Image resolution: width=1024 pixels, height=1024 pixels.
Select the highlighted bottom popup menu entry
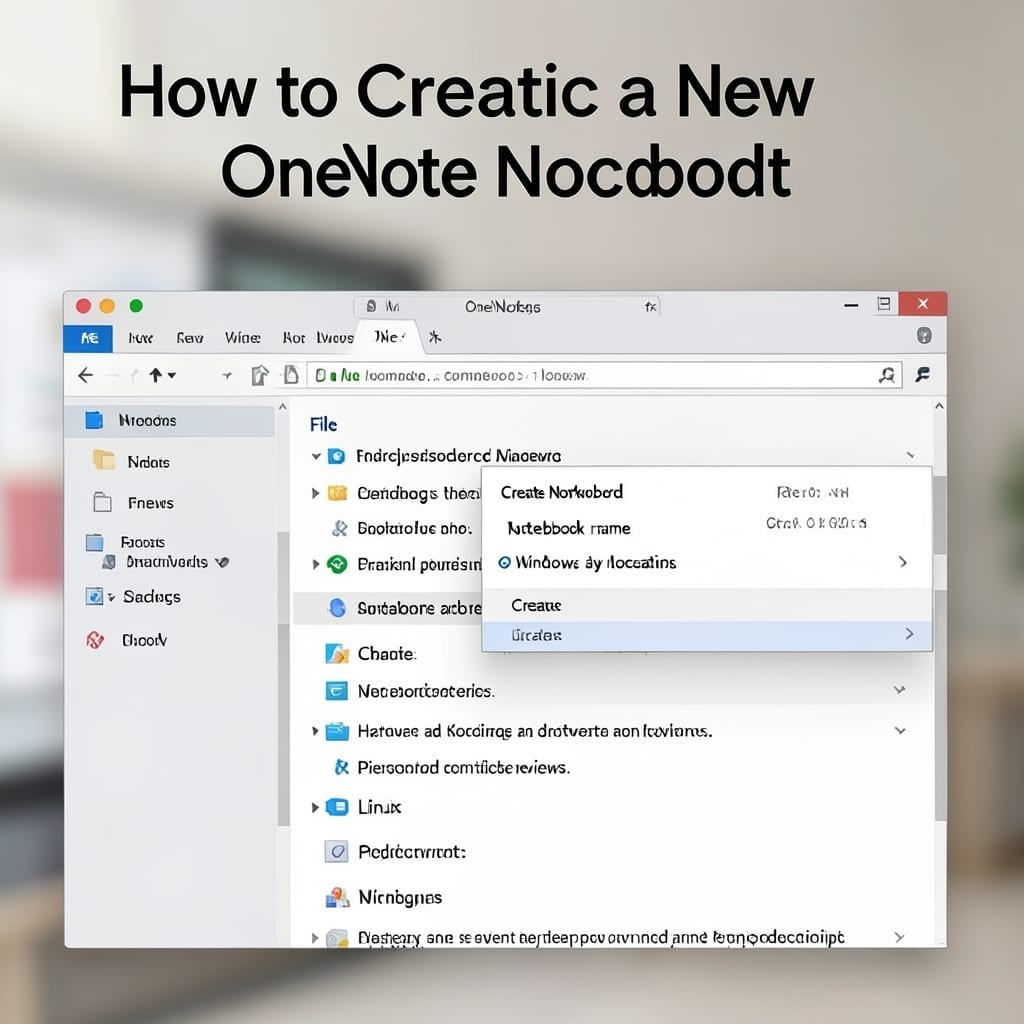click(707, 635)
